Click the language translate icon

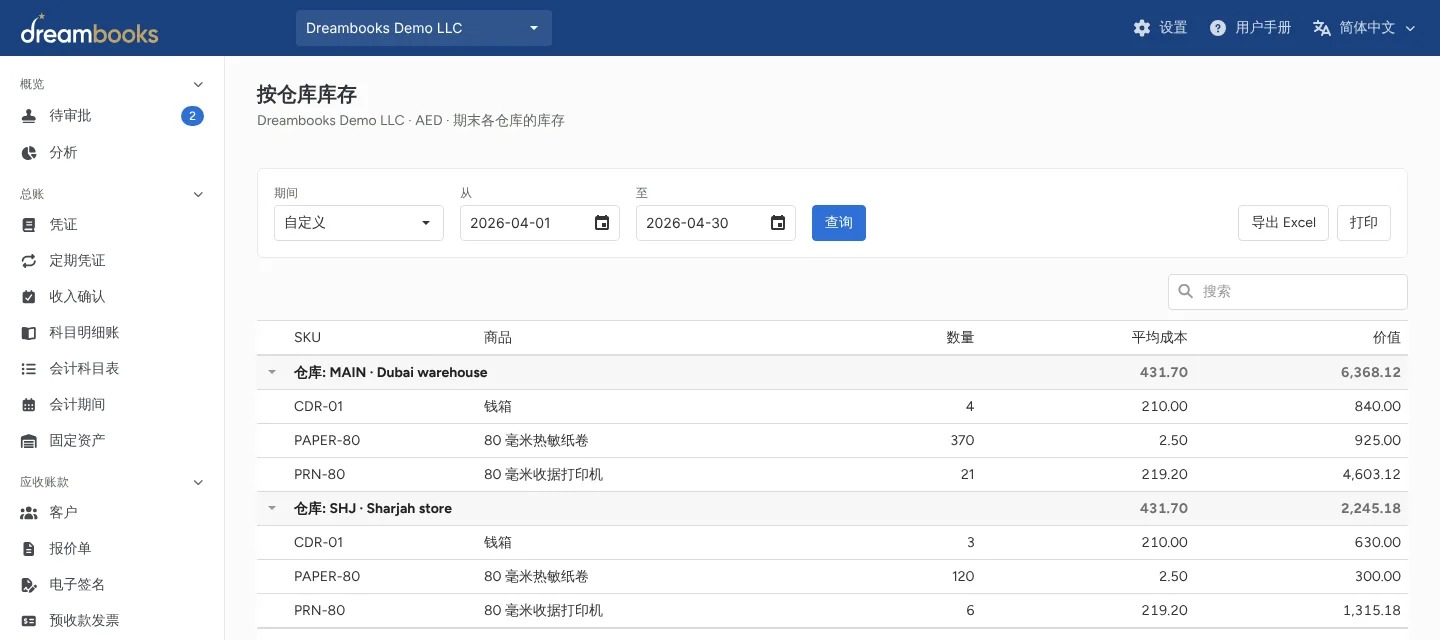tap(1322, 28)
